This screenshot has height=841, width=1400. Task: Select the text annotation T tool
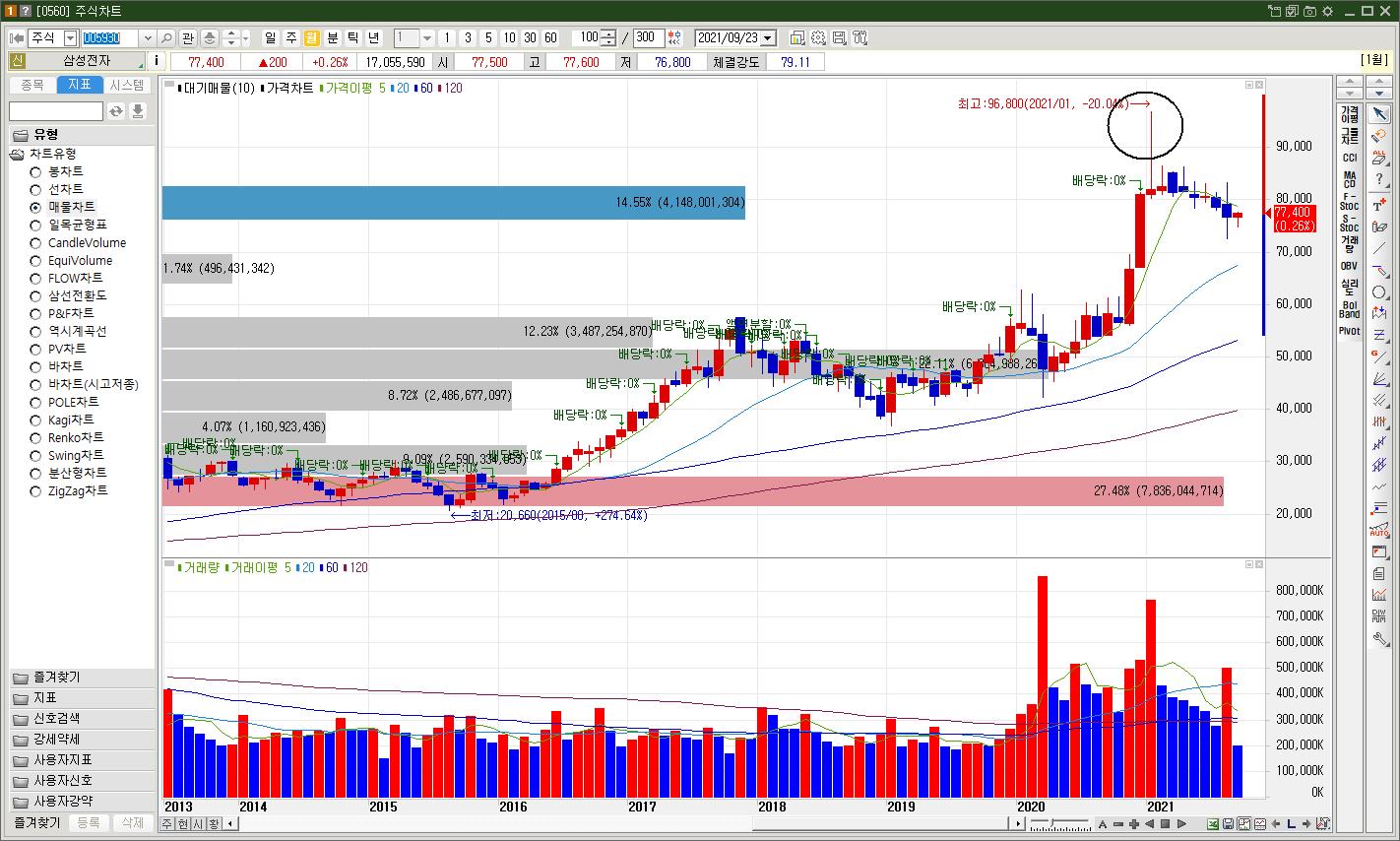(1379, 205)
